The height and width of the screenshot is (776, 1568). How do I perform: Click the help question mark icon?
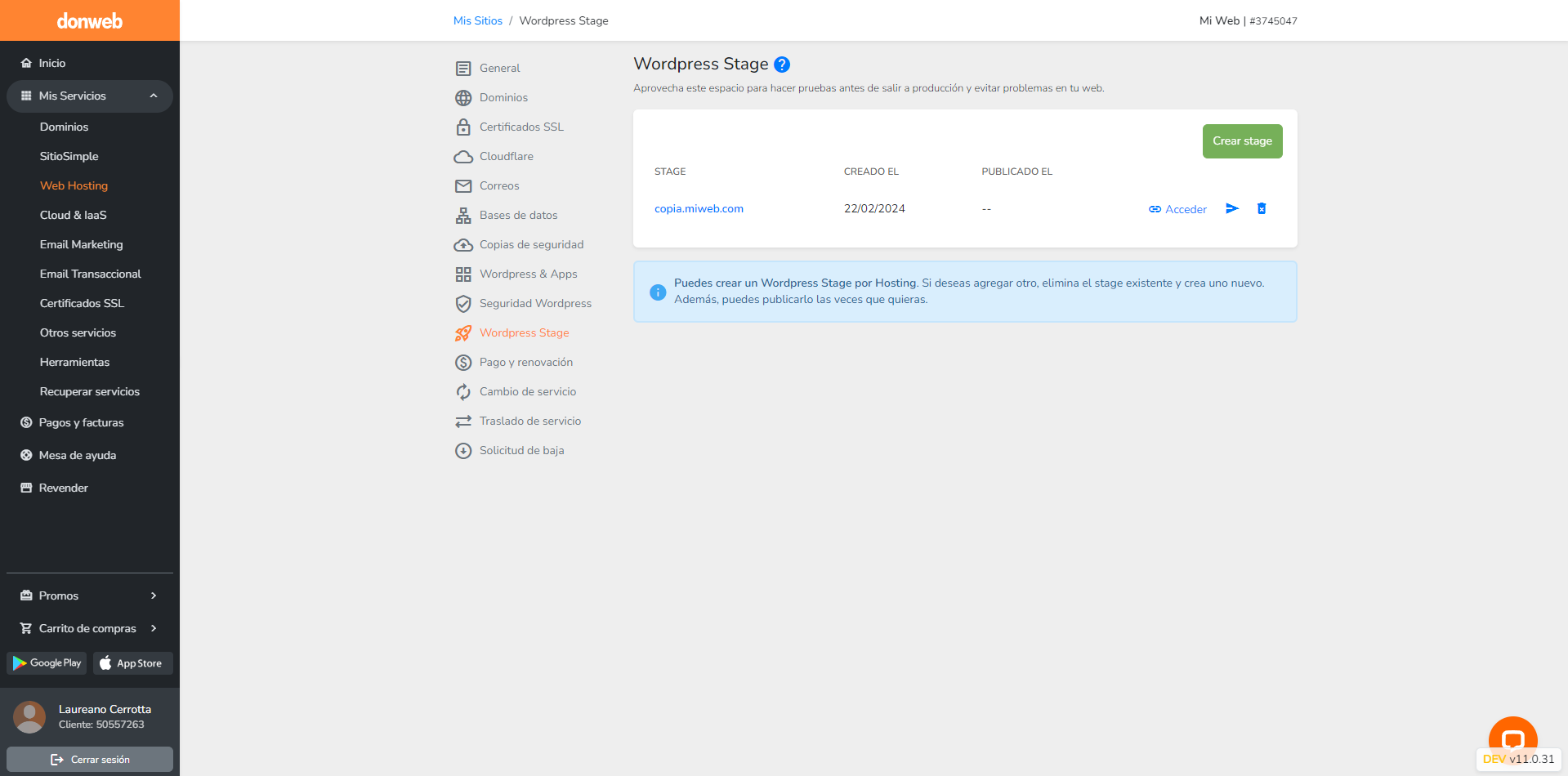(782, 65)
